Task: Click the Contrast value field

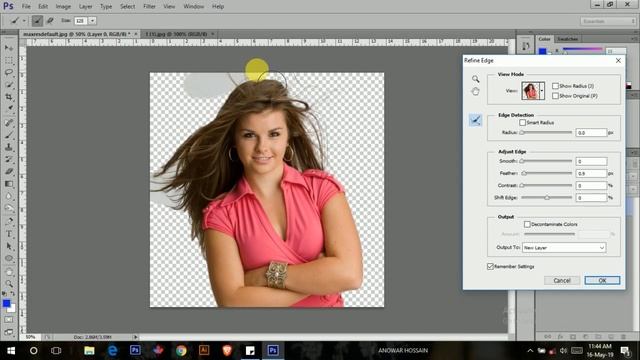Action: click(x=591, y=185)
